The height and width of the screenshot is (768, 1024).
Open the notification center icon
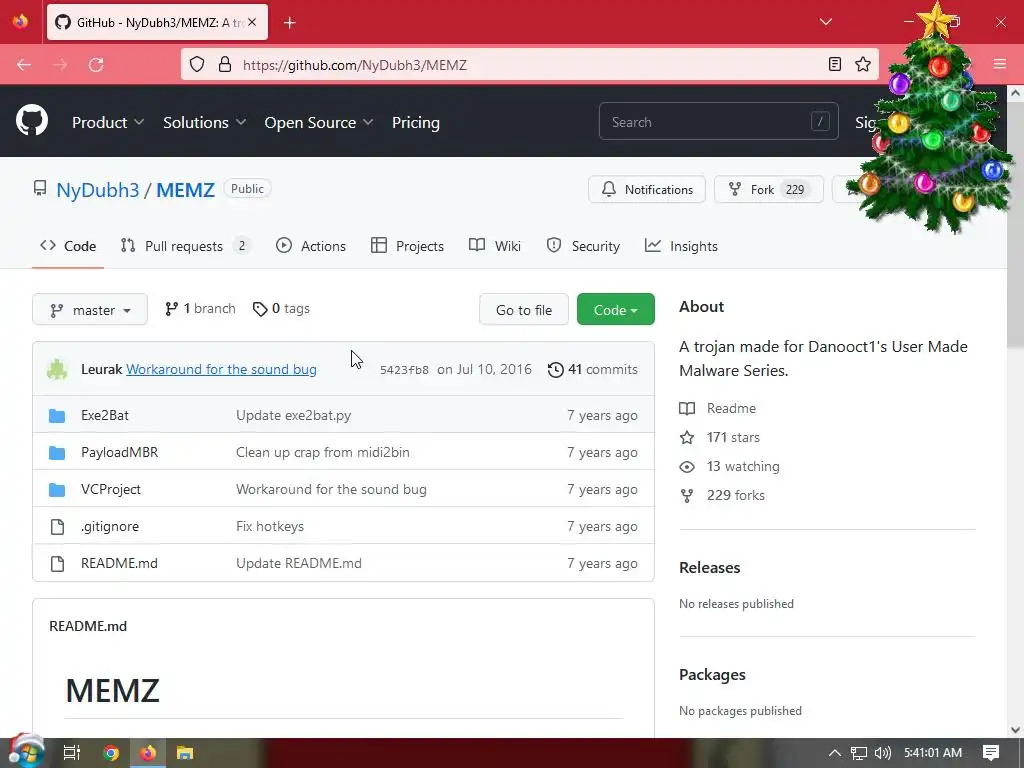[x=991, y=753]
